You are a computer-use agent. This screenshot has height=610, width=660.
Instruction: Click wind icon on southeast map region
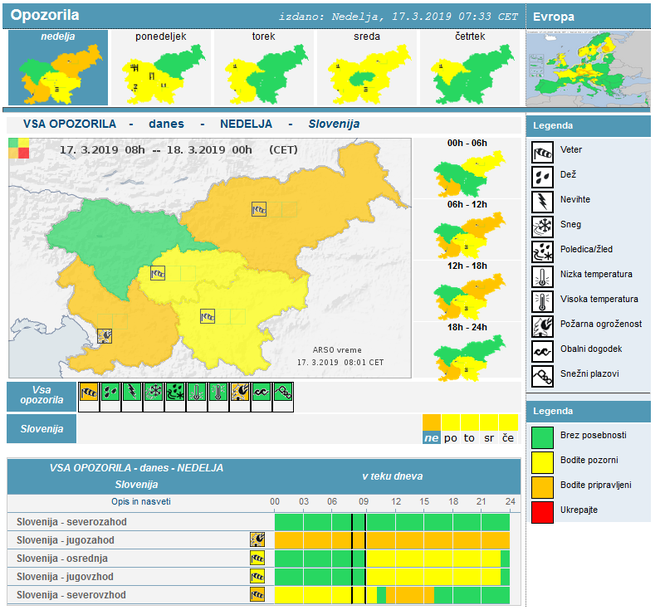pyautogui.click(x=208, y=316)
